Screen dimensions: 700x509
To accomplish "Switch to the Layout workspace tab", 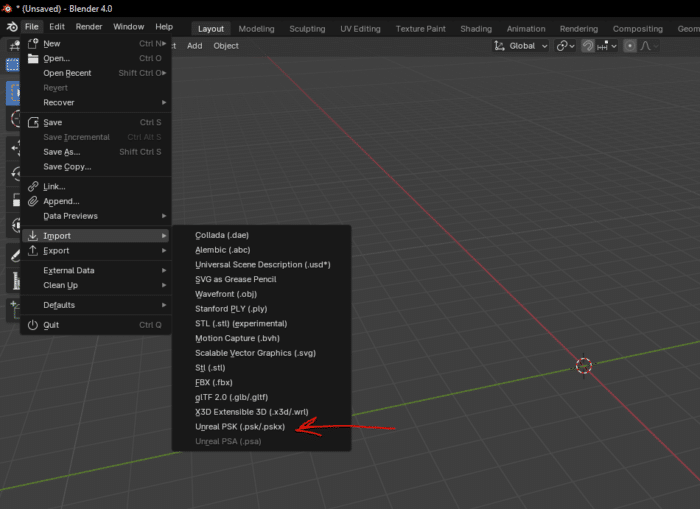I will [x=211, y=29].
